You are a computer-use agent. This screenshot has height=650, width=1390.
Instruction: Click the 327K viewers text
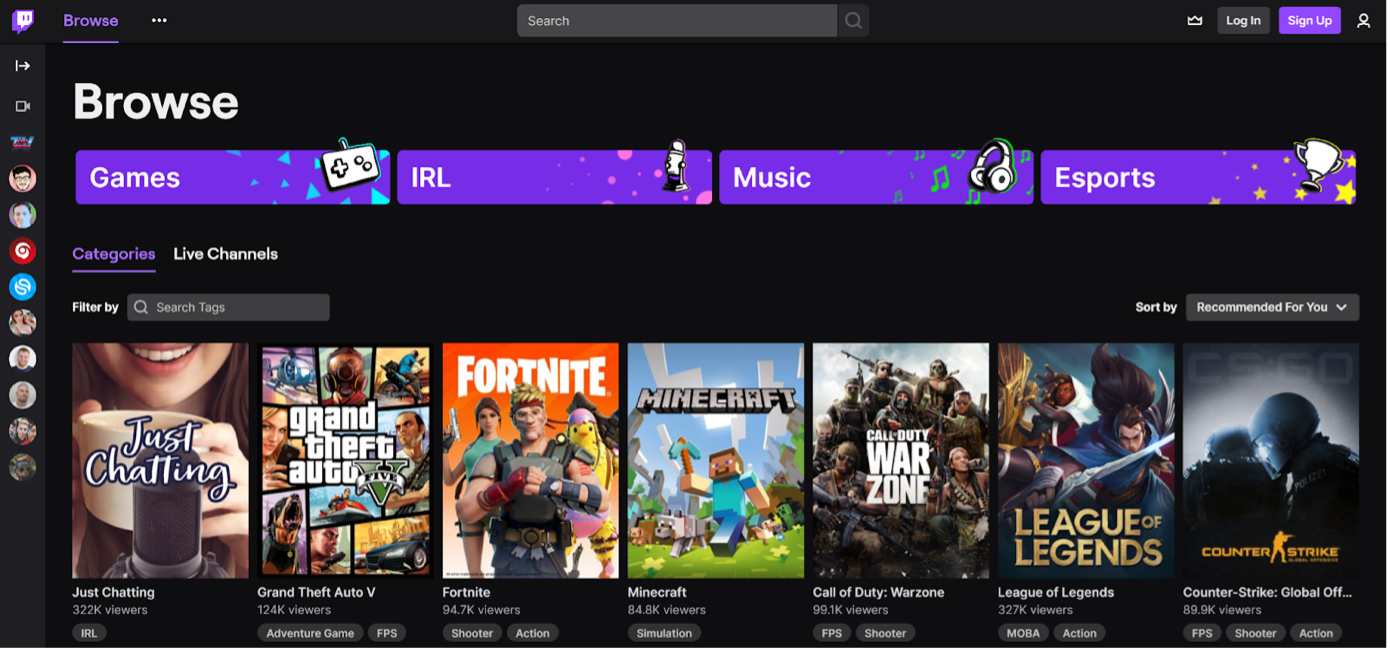1036,611
